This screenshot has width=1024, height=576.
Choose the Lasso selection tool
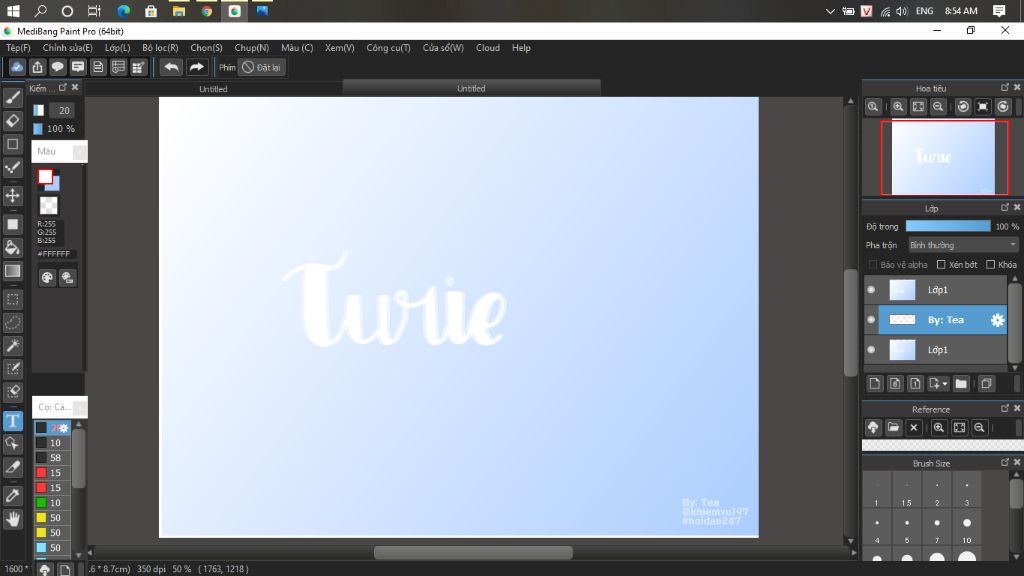12,323
